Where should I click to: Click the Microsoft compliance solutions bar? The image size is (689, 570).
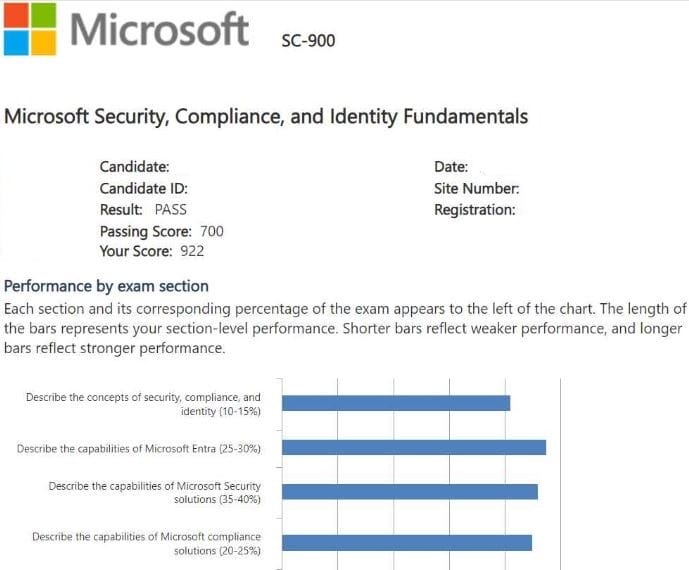[406, 543]
